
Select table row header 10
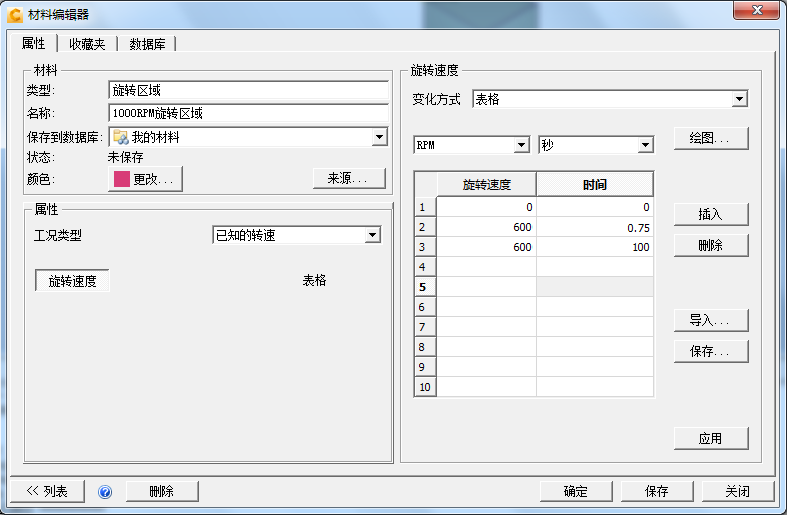pyautogui.click(x=425, y=387)
